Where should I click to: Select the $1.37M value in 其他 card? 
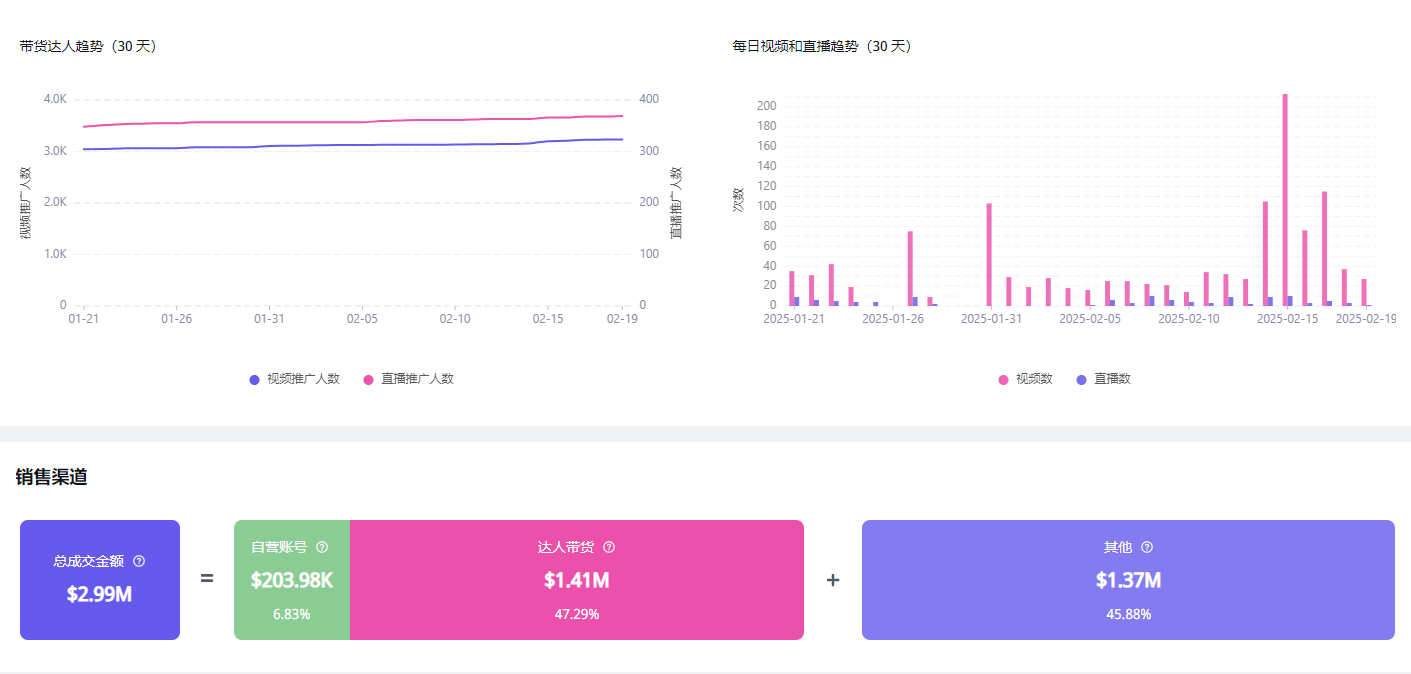[1128, 580]
